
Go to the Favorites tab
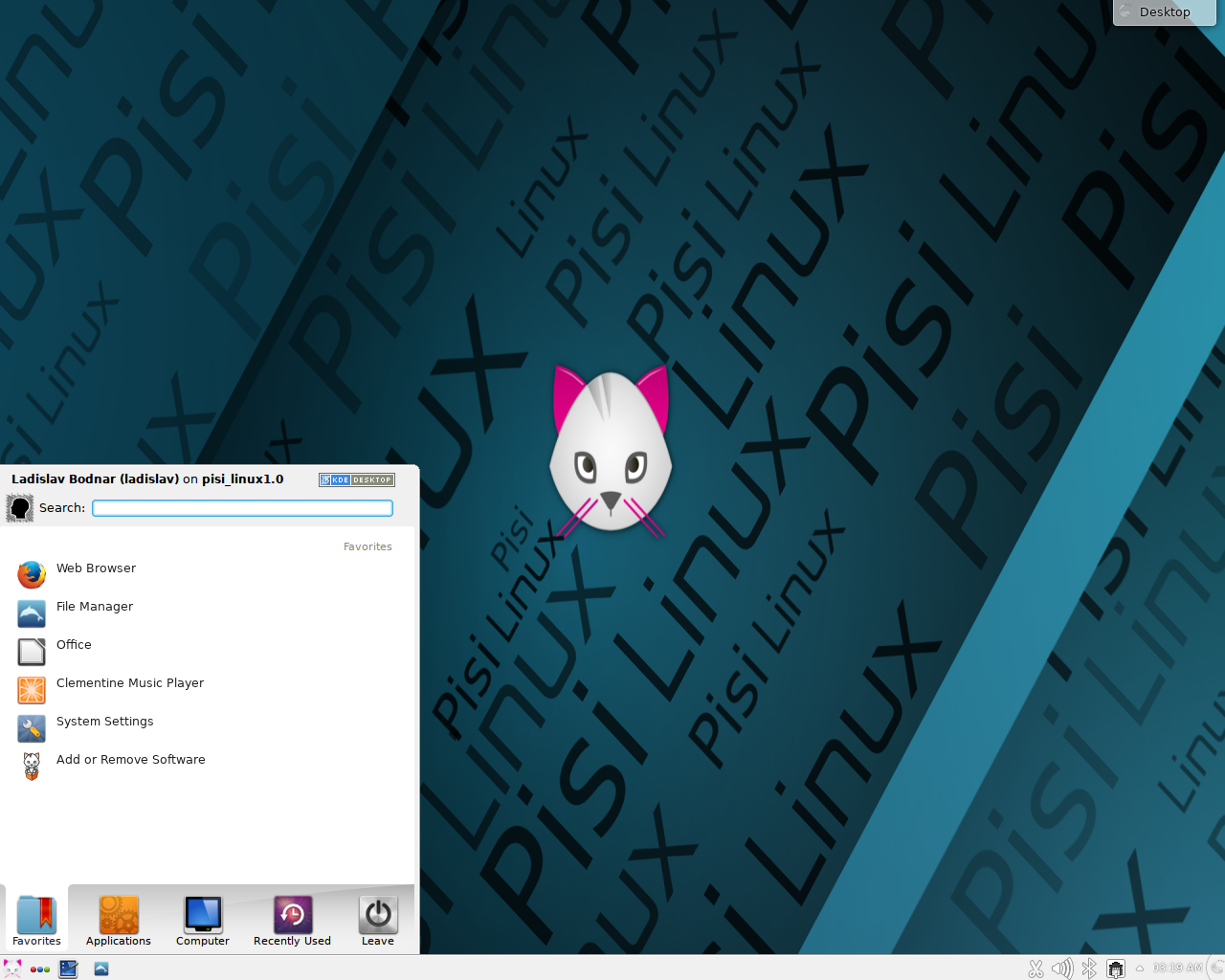[36, 921]
